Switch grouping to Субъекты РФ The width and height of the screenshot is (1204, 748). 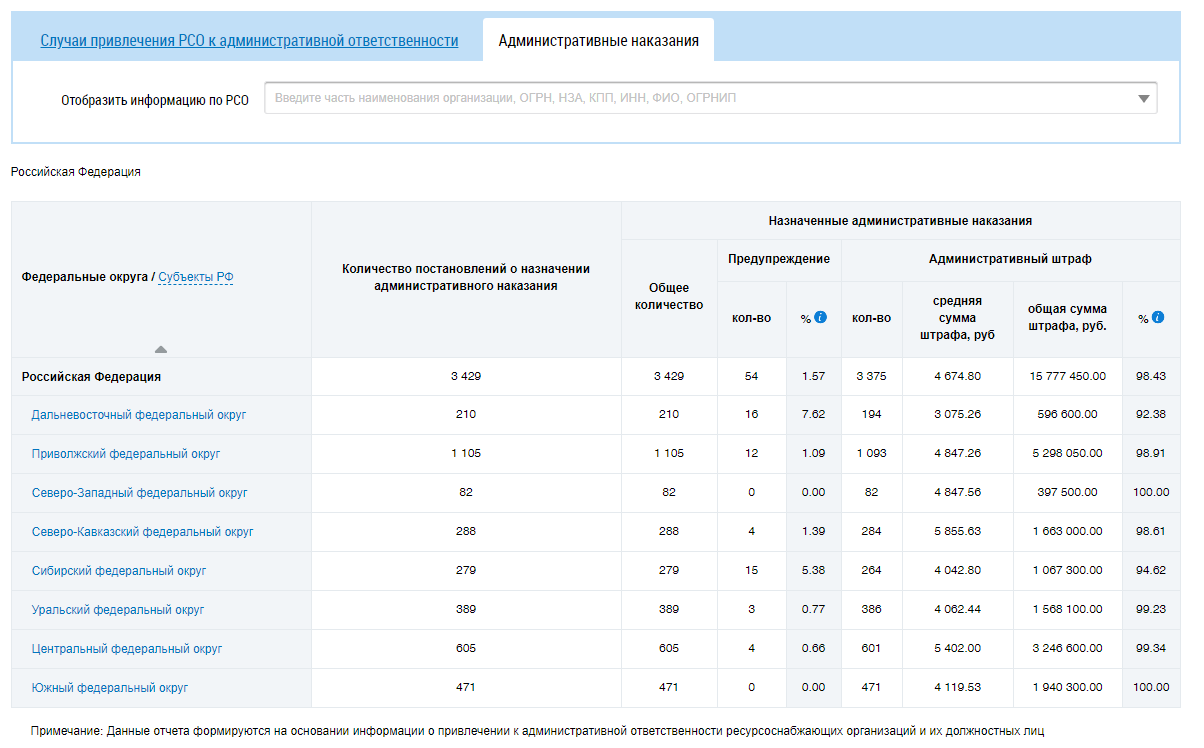196,277
